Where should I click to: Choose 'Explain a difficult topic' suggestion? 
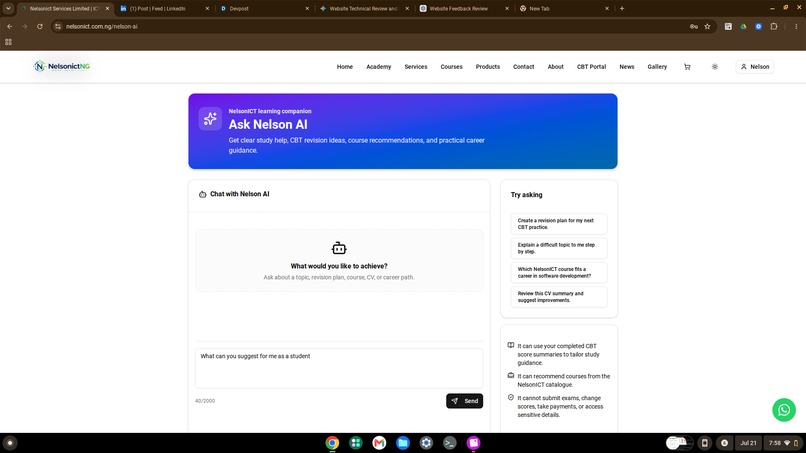point(559,248)
